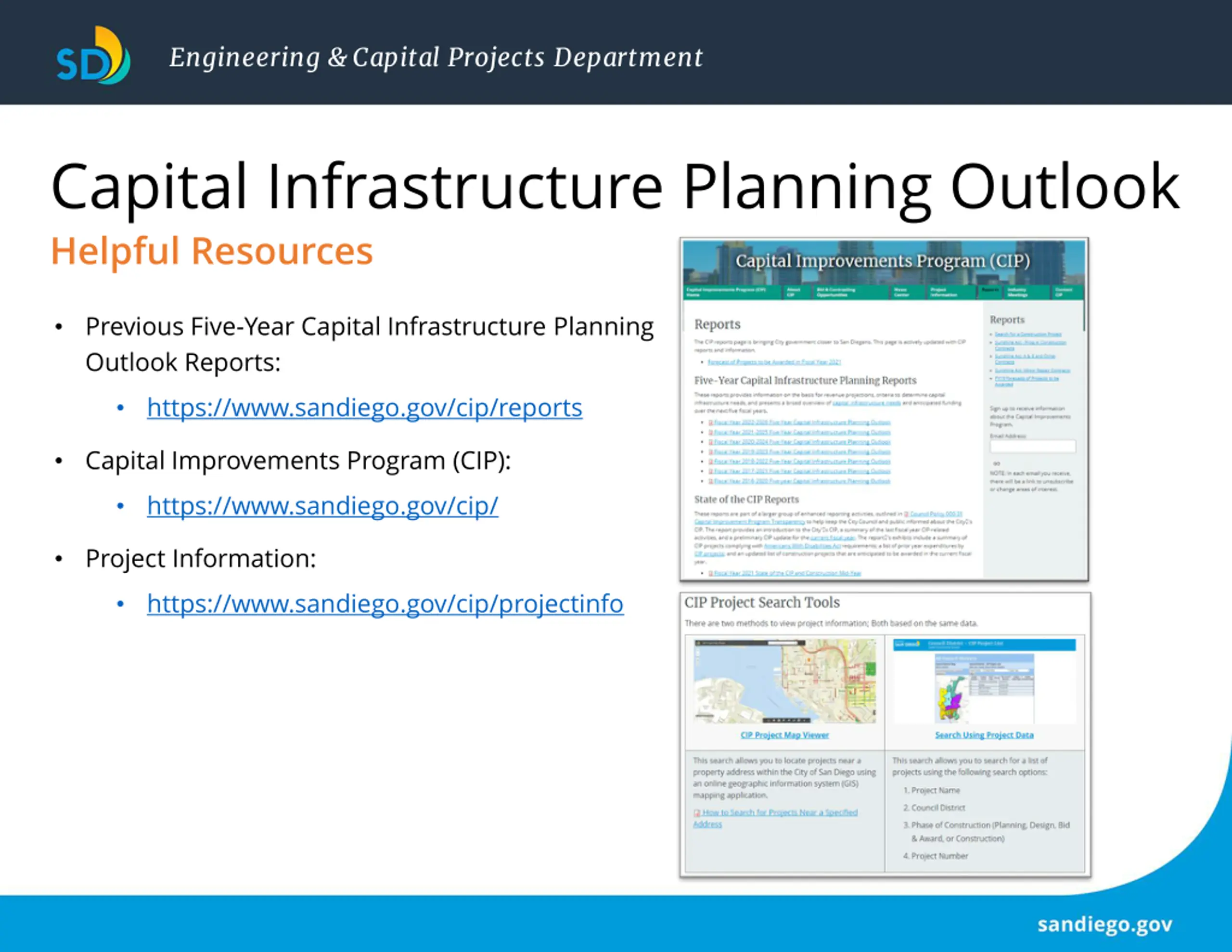Click the Search Using Project Data link
This screenshot has height=952, width=1232.
[x=984, y=735]
